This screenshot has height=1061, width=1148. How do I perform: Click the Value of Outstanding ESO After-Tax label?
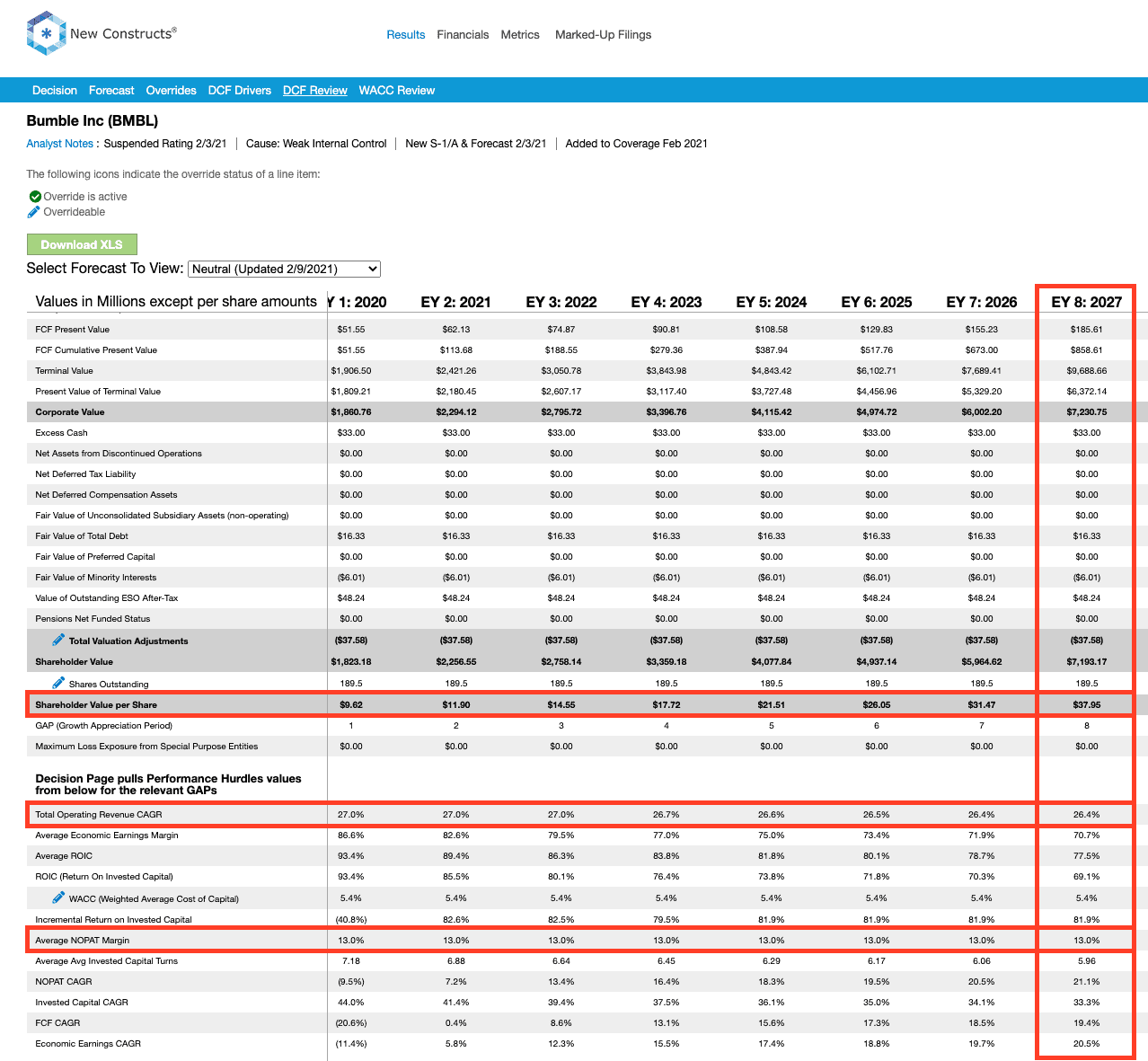[x=107, y=598]
